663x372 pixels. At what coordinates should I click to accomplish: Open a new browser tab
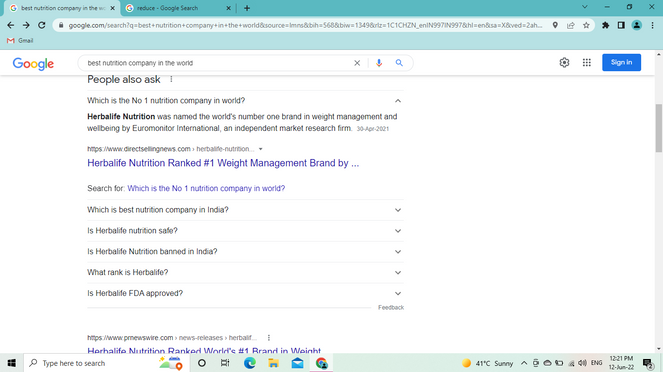click(x=247, y=8)
